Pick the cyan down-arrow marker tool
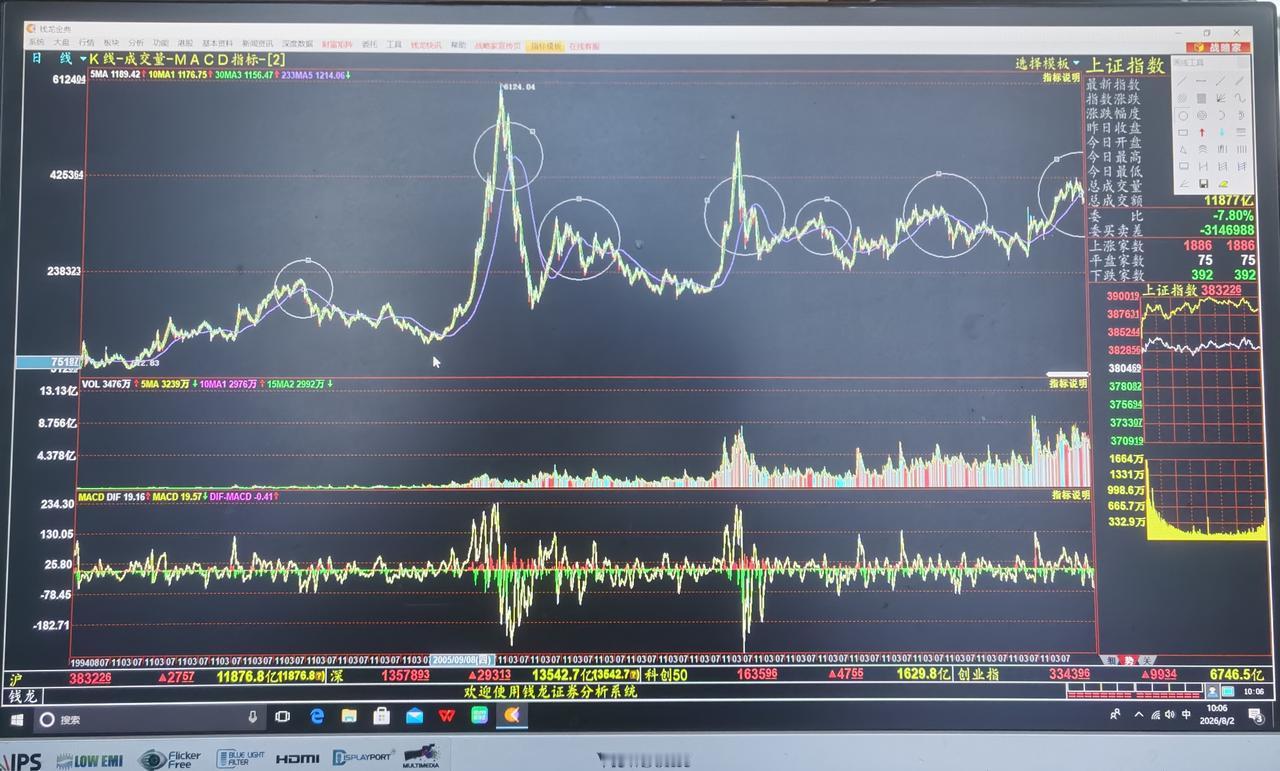The height and width of the screenshot is (771, 1280). point(1221,132)
